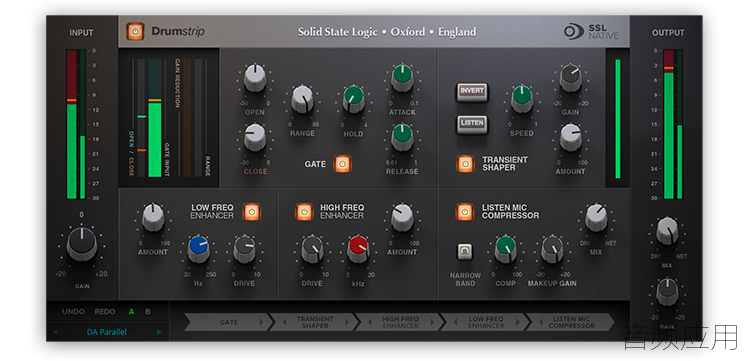Toggle the Listen Mic Compressor power button

464,211
